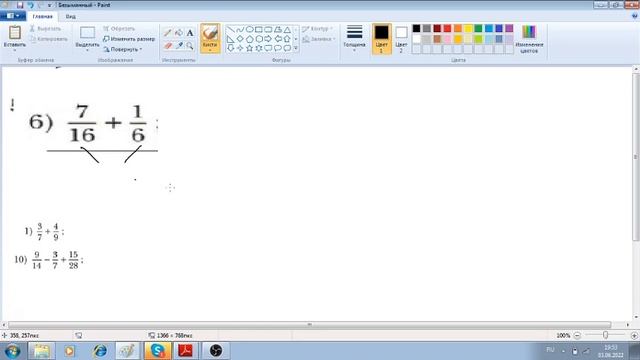
Task: Select the Fill with color bucket tool
Action: point(179,33)
